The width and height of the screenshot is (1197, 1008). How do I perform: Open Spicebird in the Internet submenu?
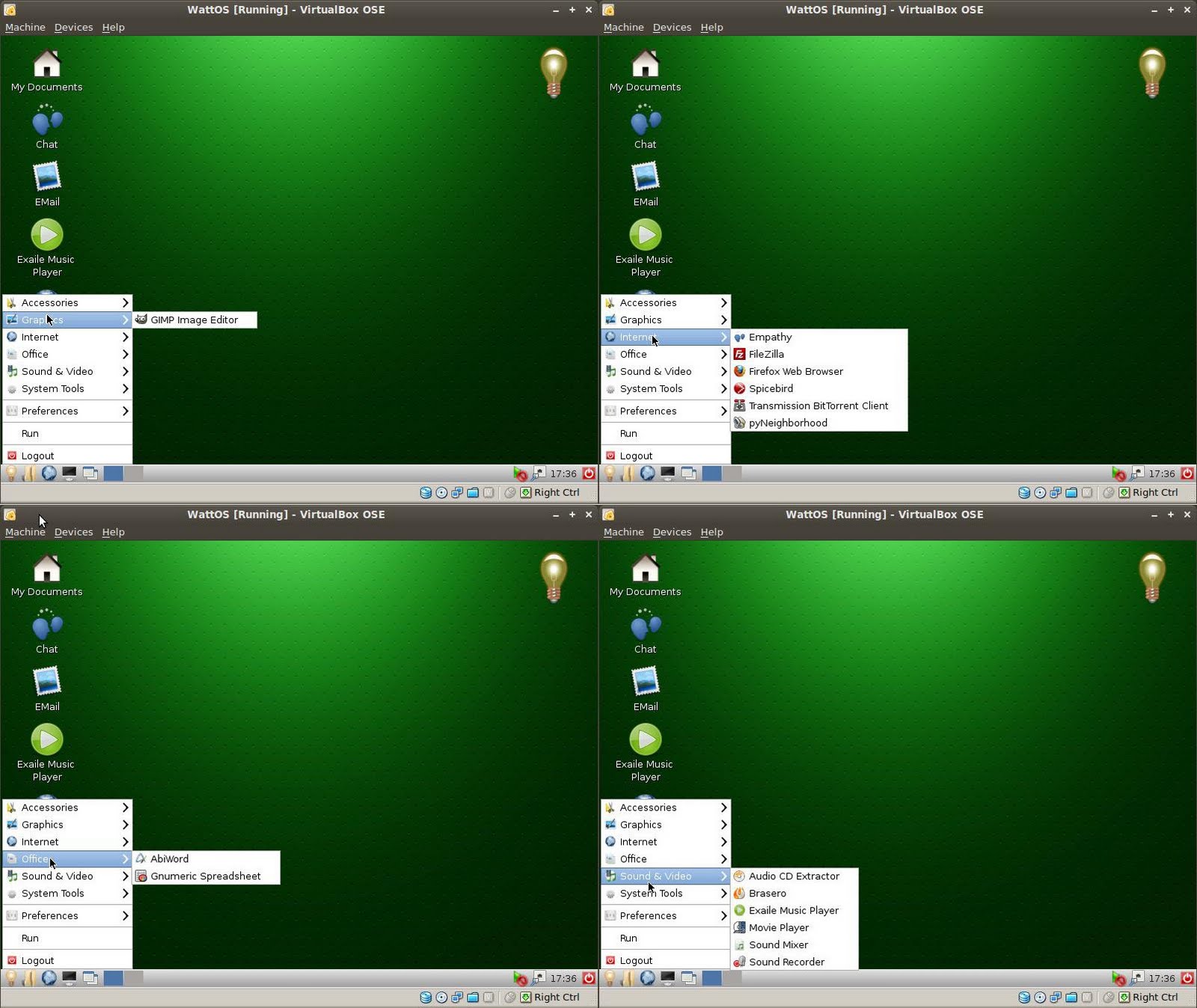coord(819,389)
